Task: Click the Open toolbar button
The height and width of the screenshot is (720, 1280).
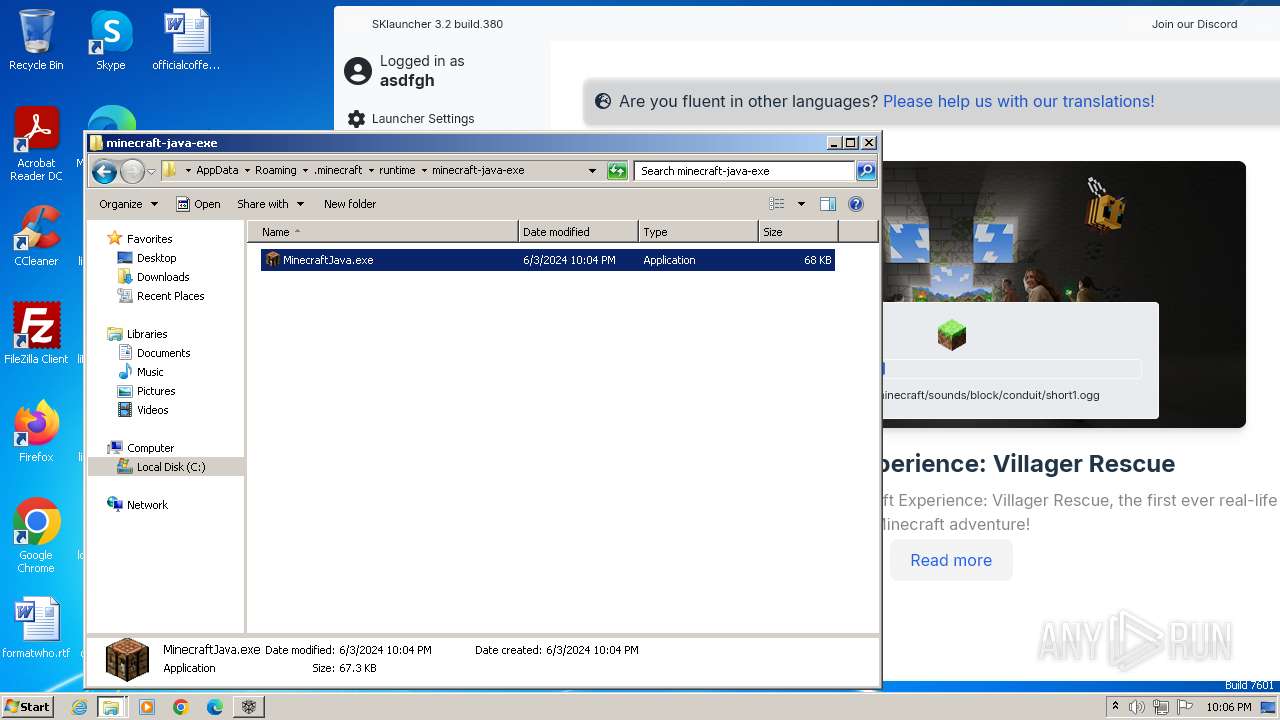Action: 198,204
